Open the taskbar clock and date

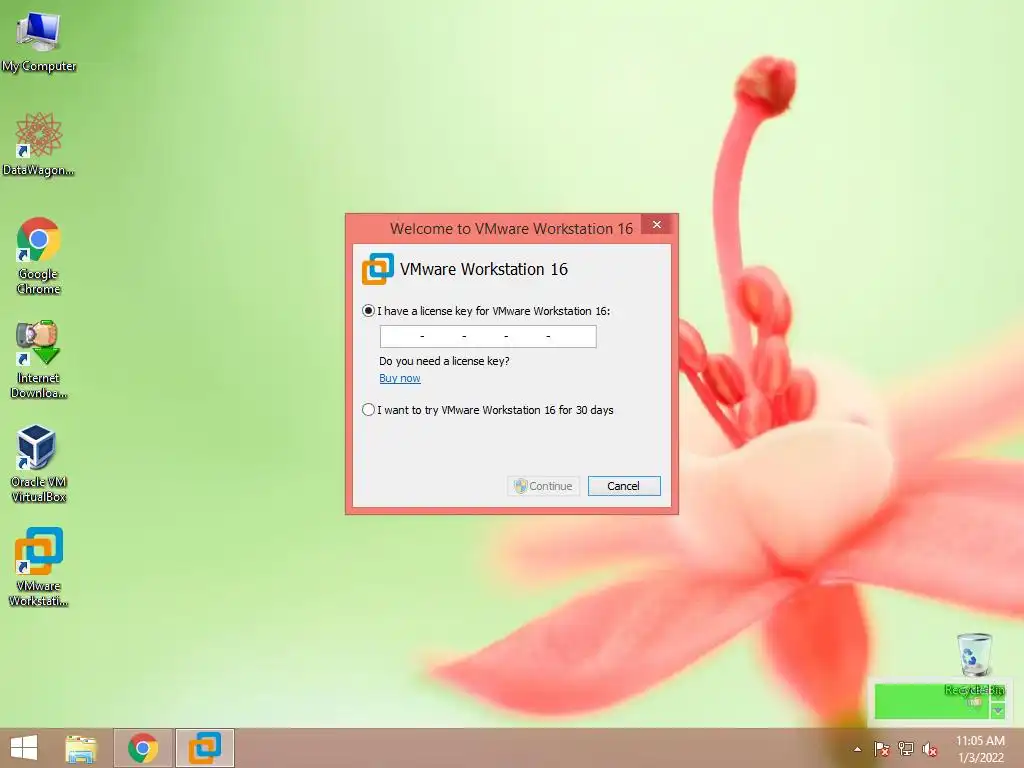tap(980, 749)
